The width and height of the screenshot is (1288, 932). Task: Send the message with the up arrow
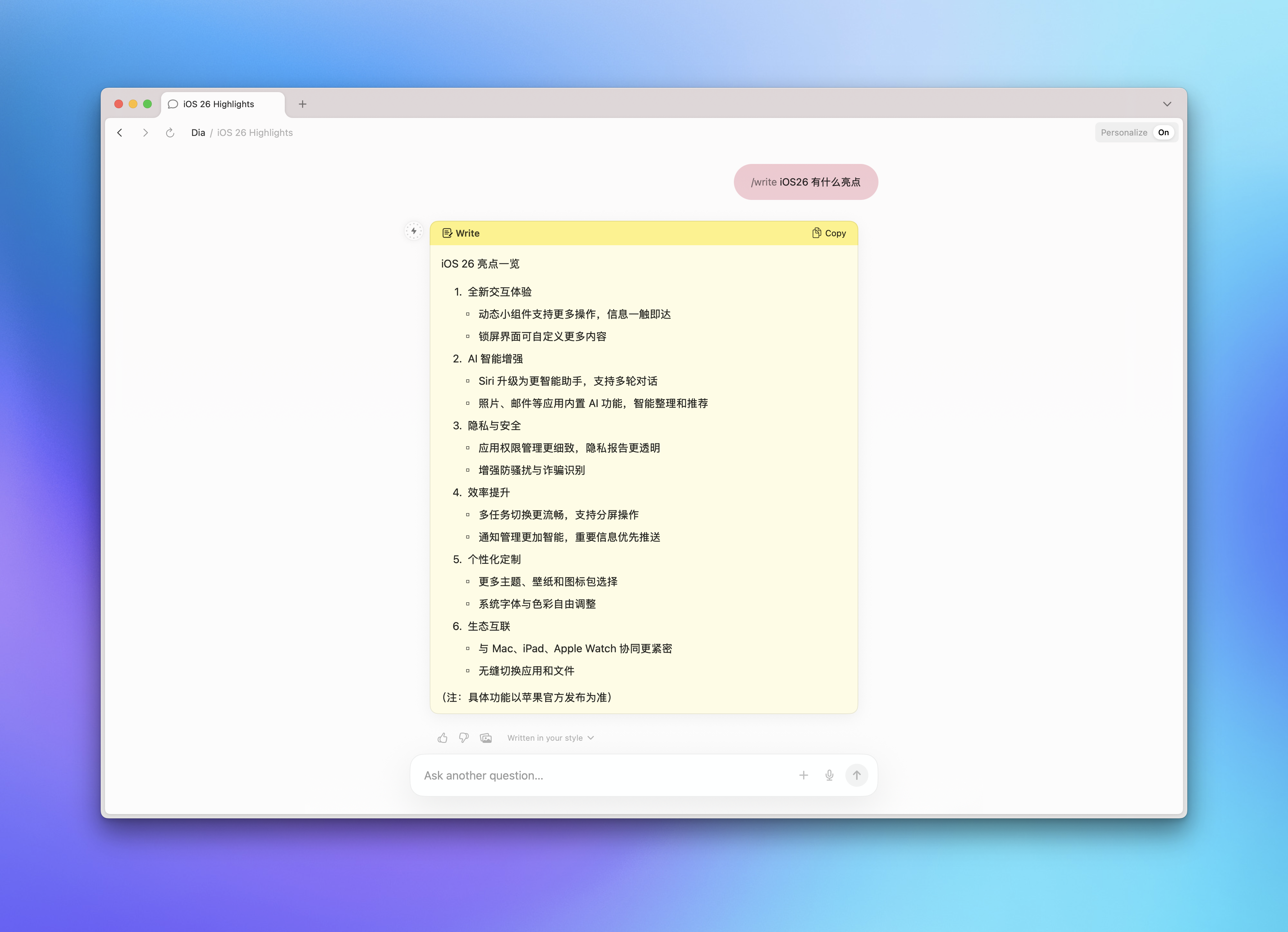click(857, 775)
